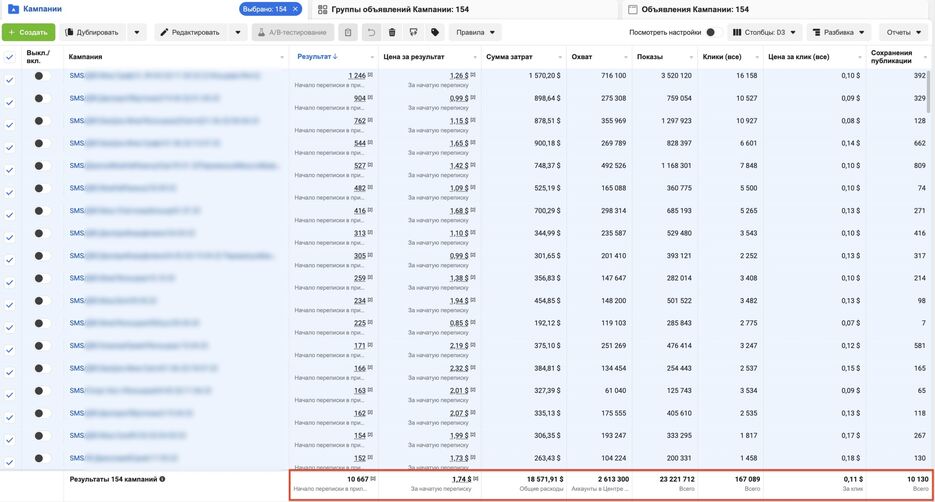The height and width of the screenshot is (502, 935).
Task: Open the Отчеты reports dropdown
Action: [x=903, y=32]
